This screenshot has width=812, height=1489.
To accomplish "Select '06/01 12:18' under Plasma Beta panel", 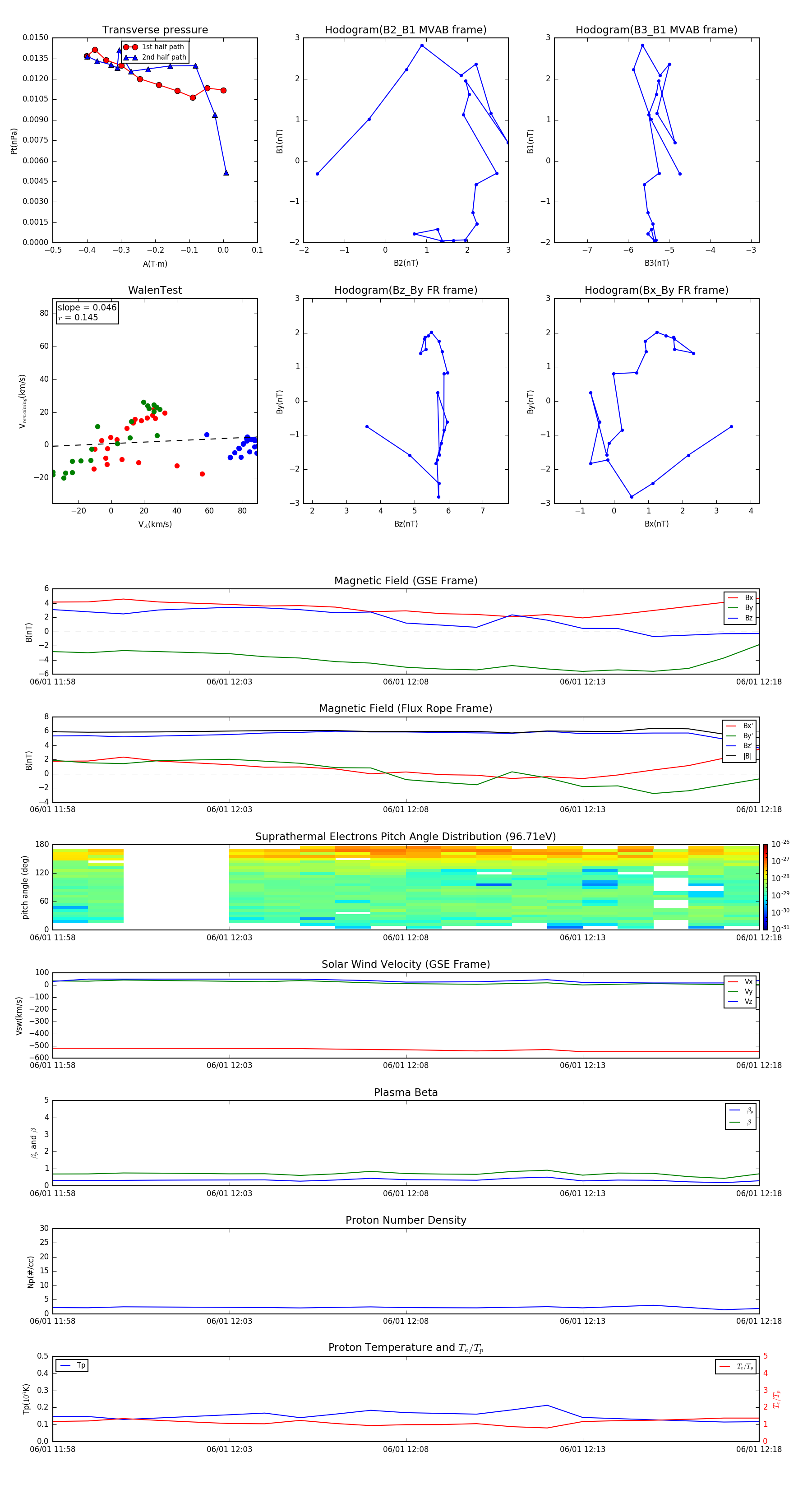I will tap(759, 1193).
